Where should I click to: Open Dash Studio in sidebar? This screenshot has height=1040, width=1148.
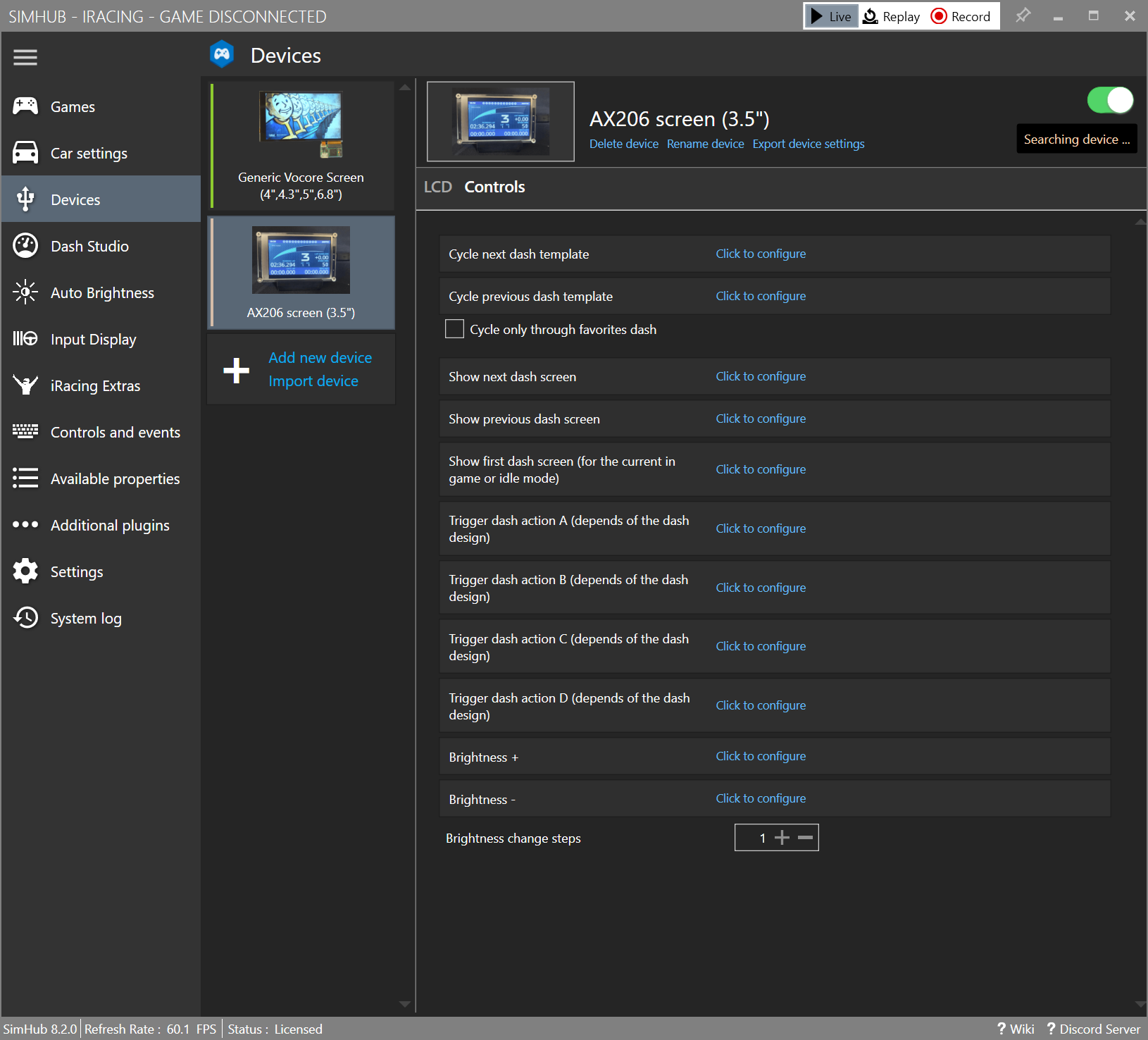pyautogui.click(x=101, y=246)
